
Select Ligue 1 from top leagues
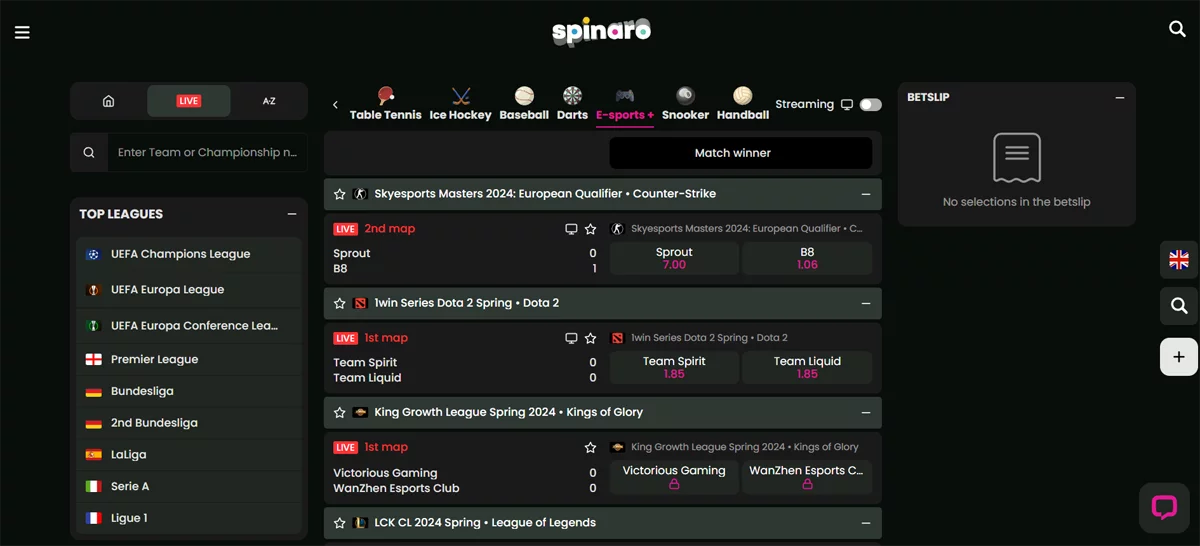coord(188,518)
